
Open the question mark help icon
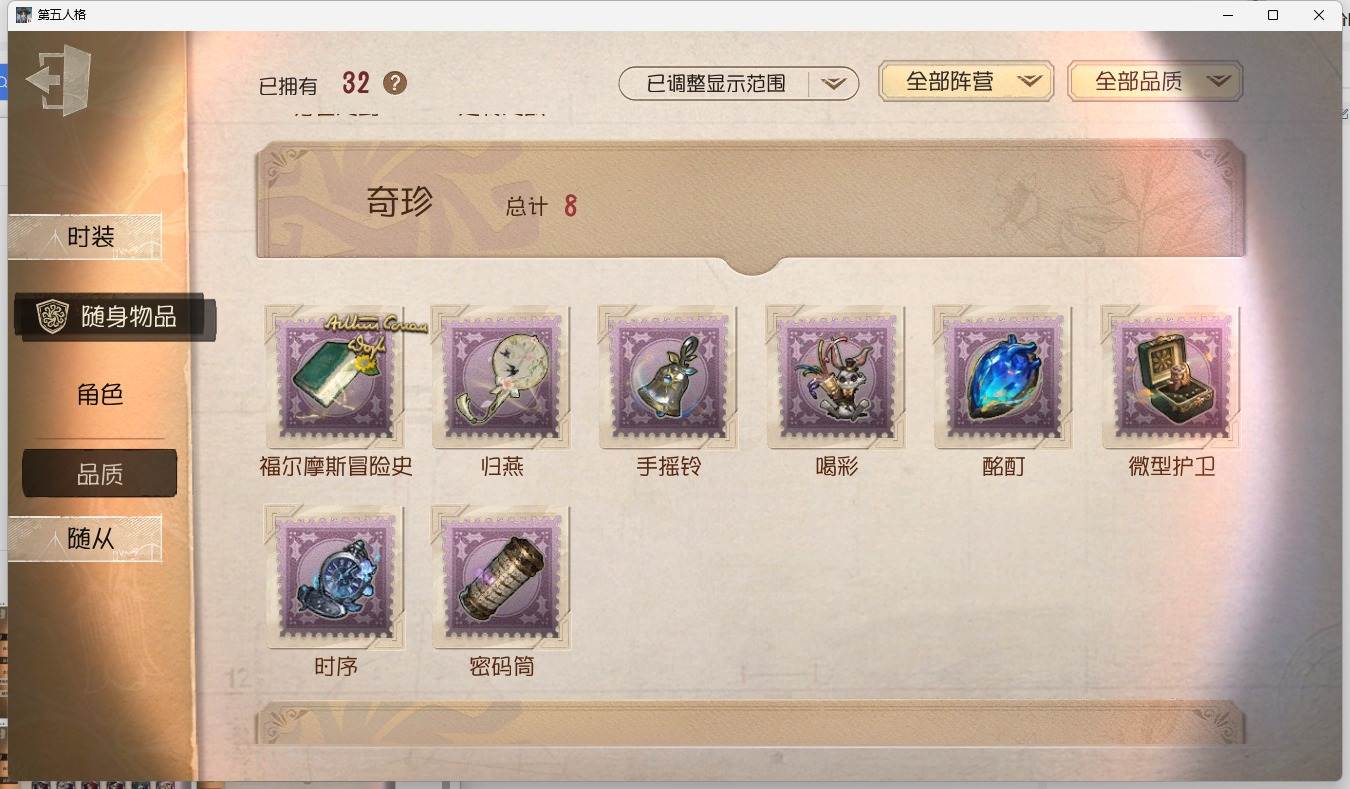(395, 83)
